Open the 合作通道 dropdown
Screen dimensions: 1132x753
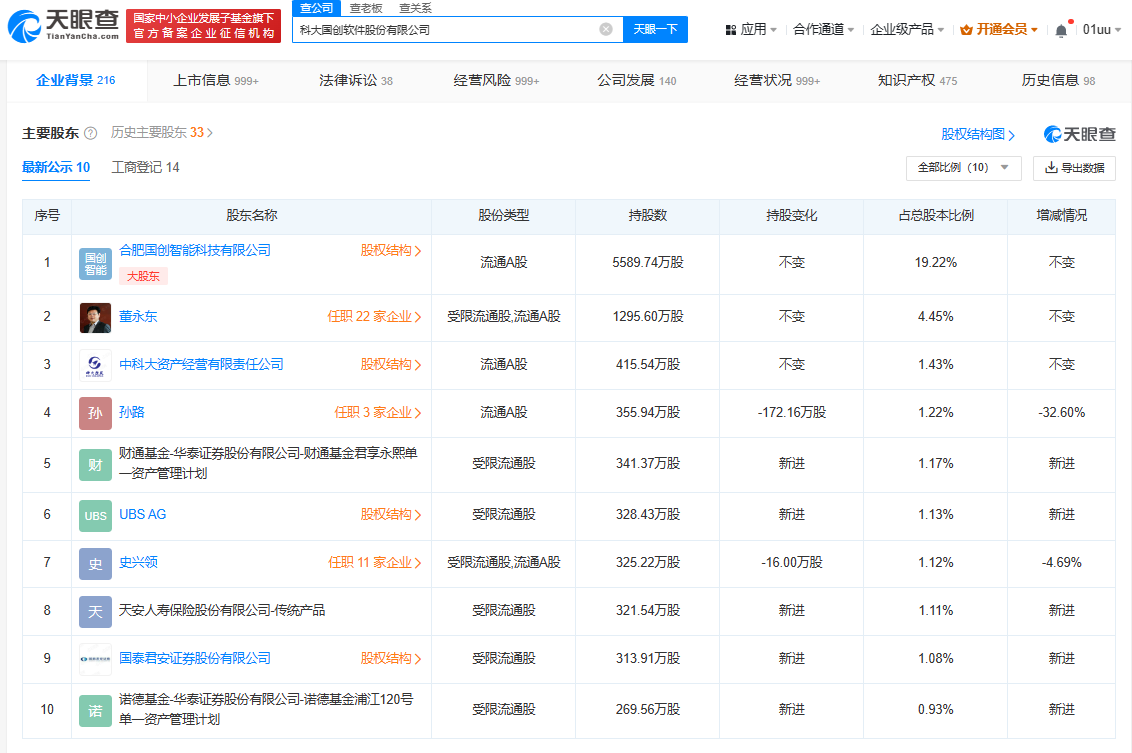click(x=823, y=30)
